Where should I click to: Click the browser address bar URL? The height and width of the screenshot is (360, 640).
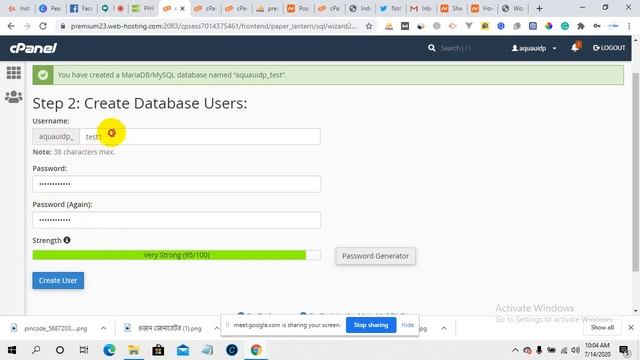[x=213, y=26]
